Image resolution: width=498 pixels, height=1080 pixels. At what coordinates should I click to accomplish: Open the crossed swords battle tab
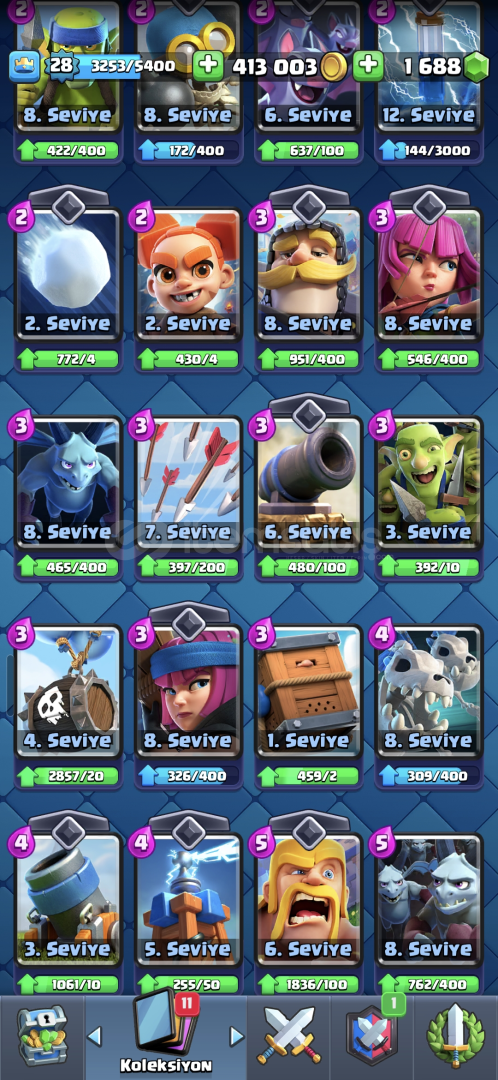(289, 1037)
